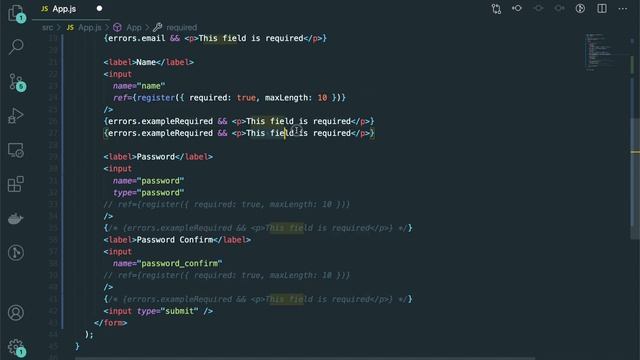This screenshot has height=360, width=640.
Task: Click the first errors.exampleRequired line
Action: pos(239,122)
